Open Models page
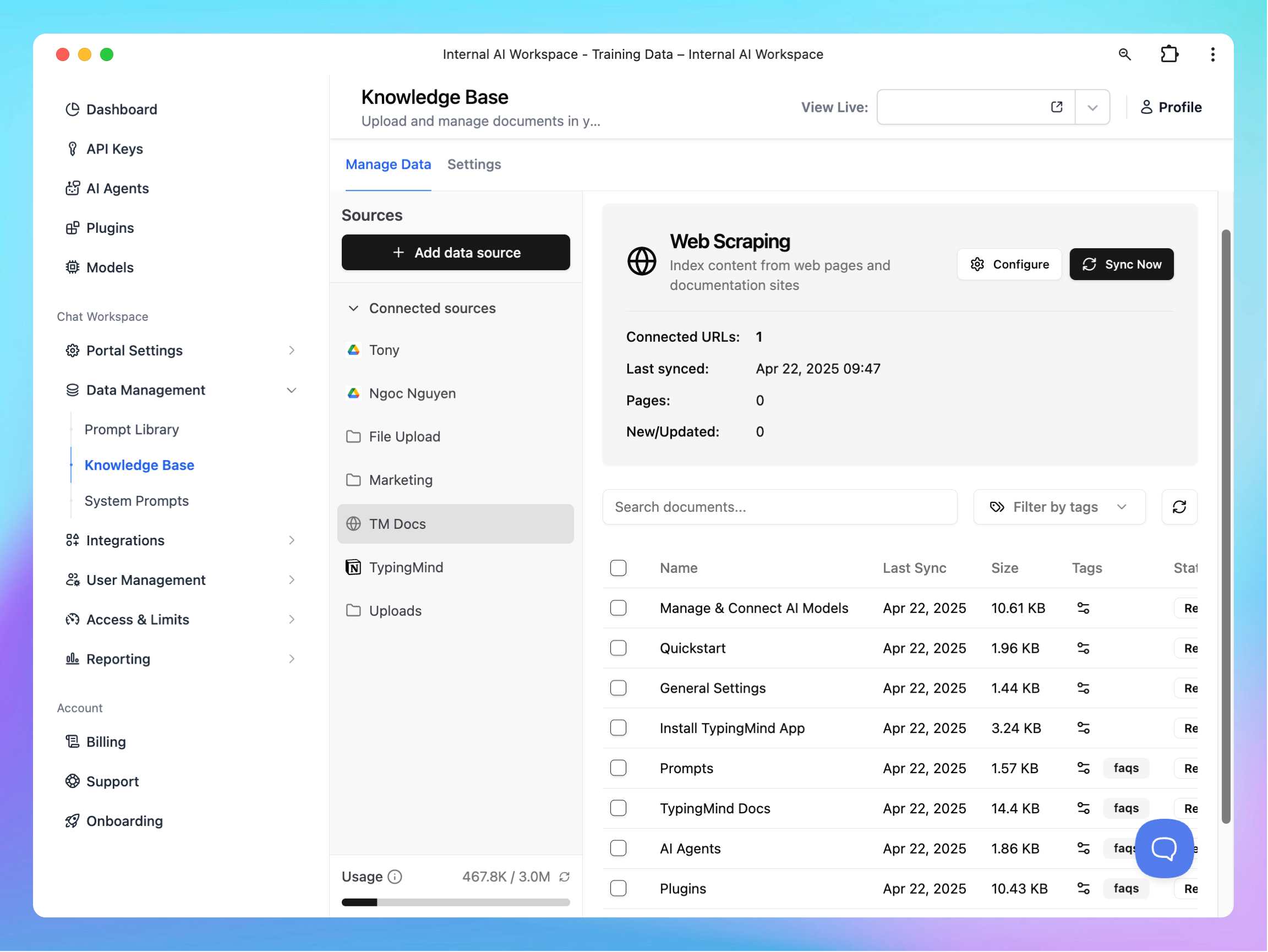Viewport: 1268px width, 952px height. coord(100,267)
